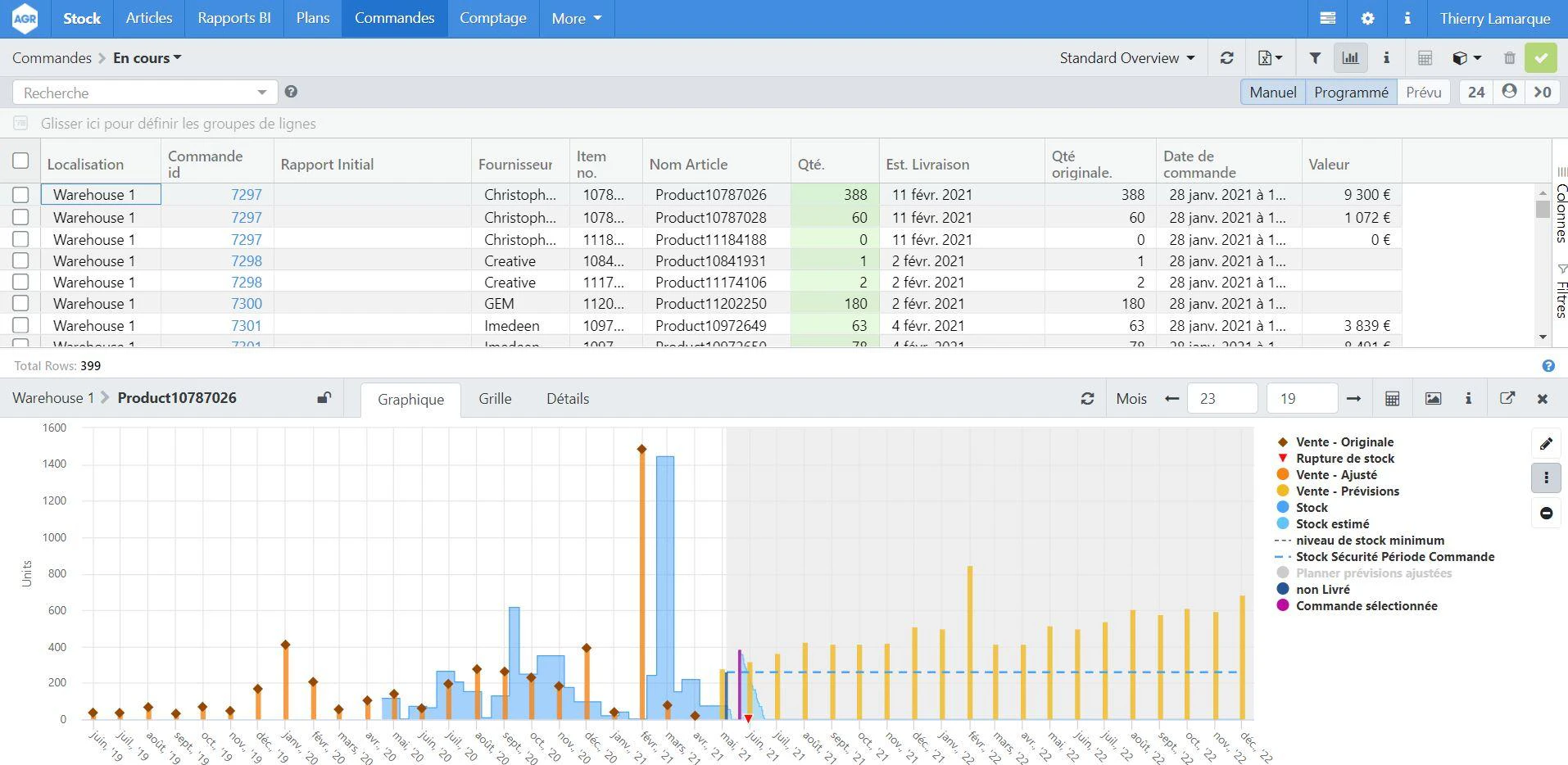Screen dimensions: 1568x765
Task: Toggle the chart panel icon
Action: tap(1351, 58)
